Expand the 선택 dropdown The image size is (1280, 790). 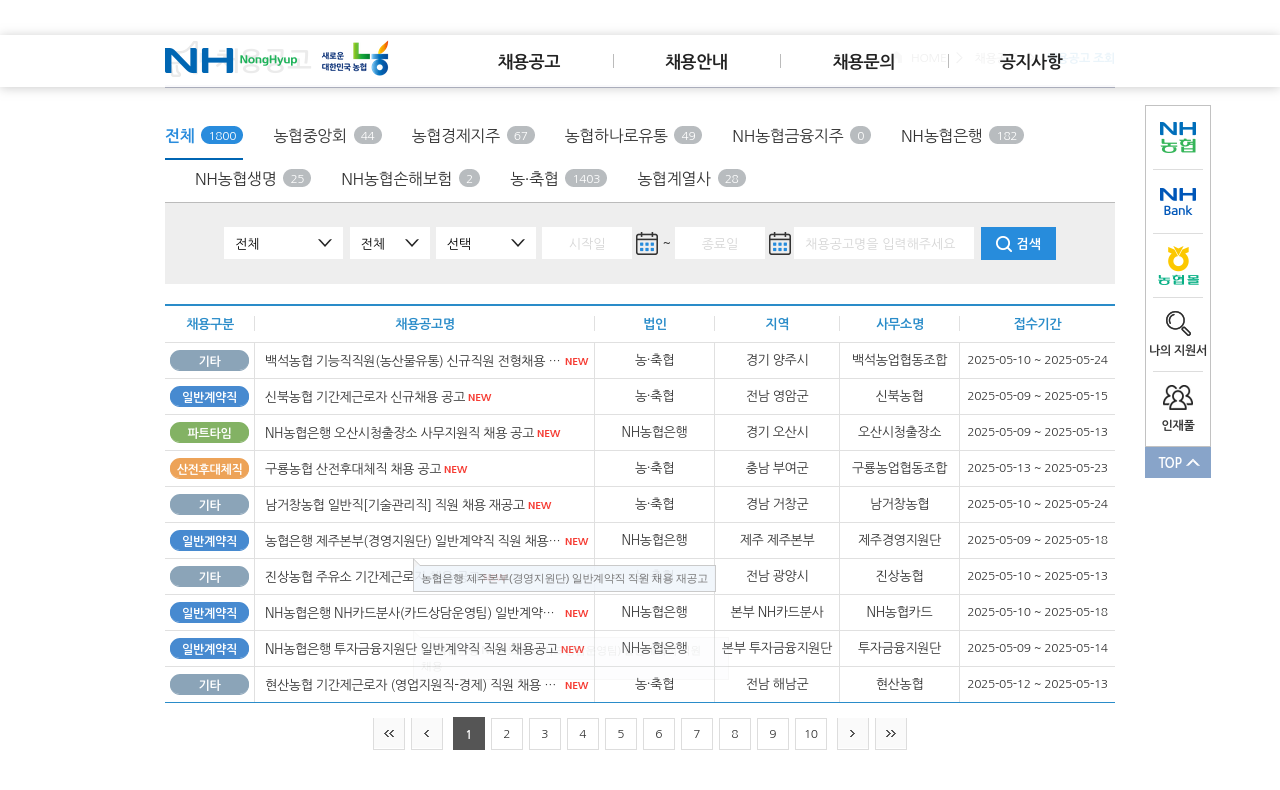click(486, 243)
